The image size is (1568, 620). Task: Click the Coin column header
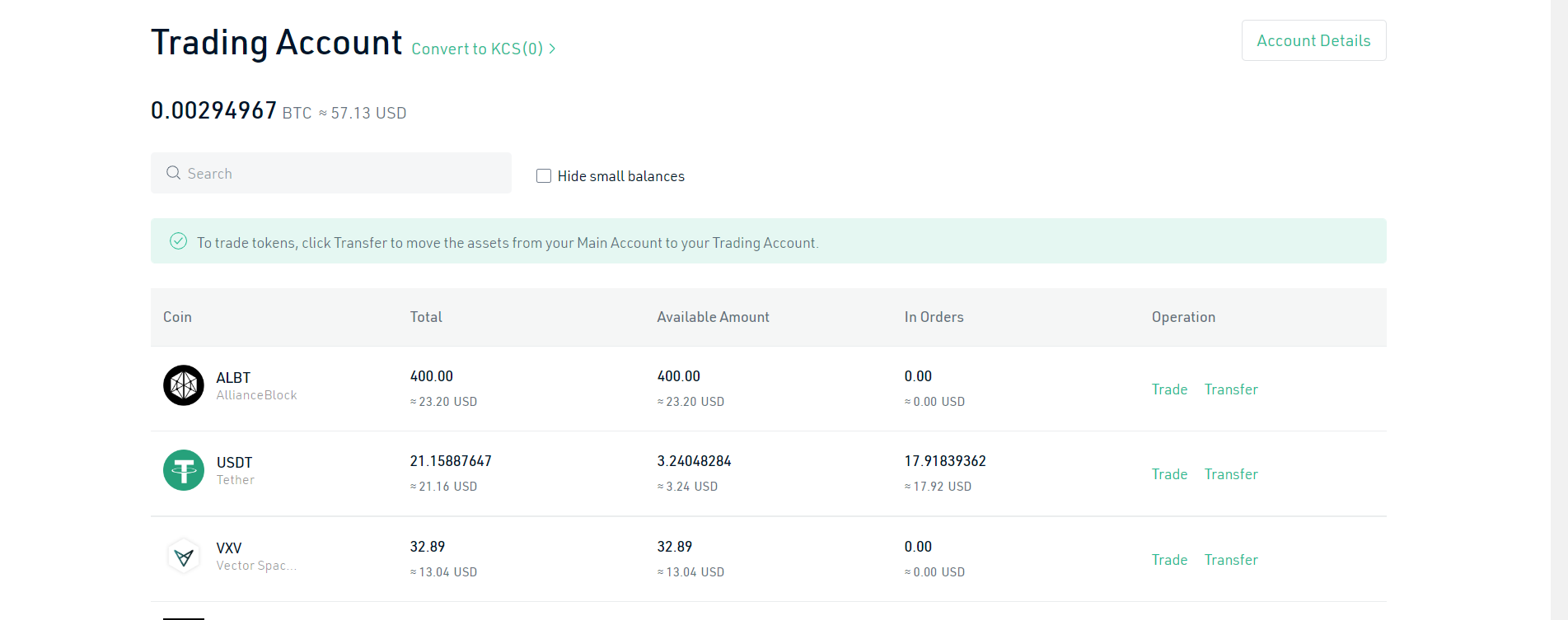[x=177, y=317]
